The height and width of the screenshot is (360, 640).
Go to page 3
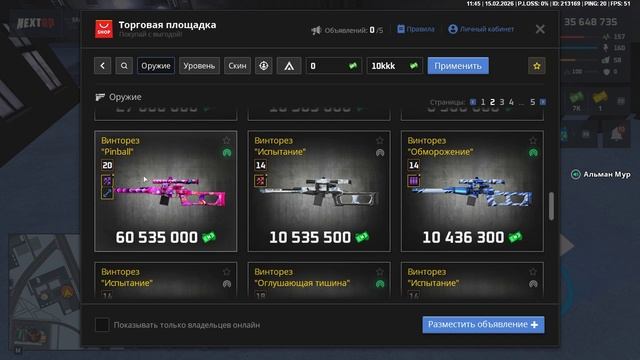coord(502,102)
